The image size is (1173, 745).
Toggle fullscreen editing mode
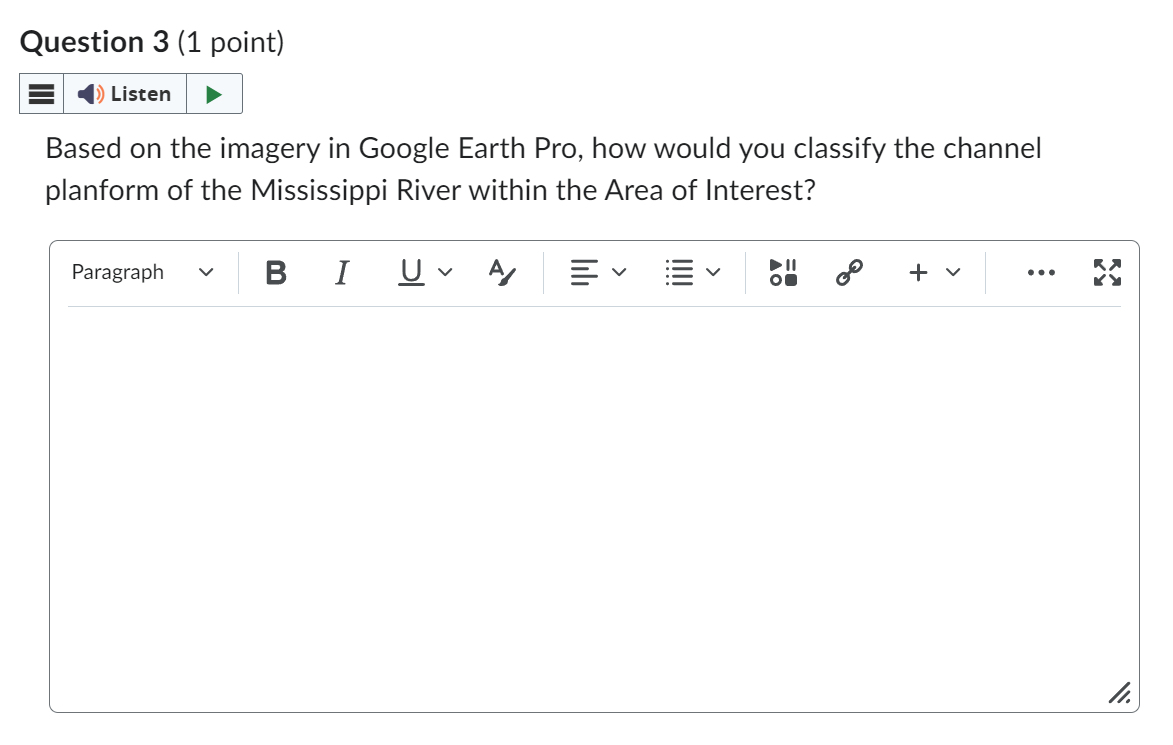pyautogui.click(x=1107, y=272)
